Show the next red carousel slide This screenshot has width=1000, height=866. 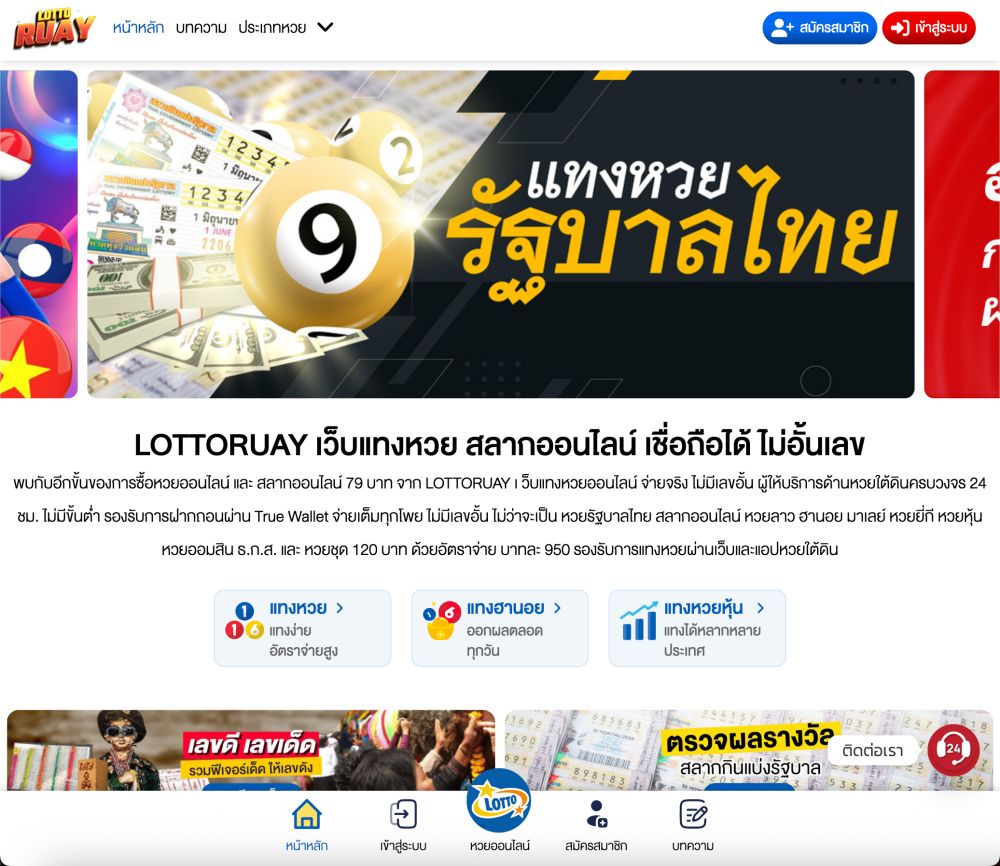[x=962, y=234]
